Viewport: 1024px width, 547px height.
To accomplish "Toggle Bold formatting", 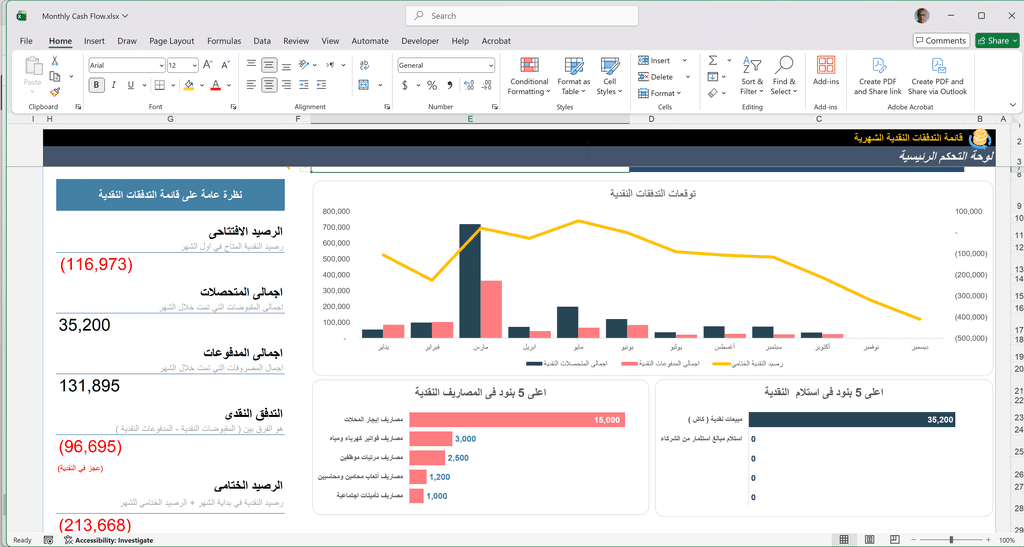I will click(x=97, y=85).
